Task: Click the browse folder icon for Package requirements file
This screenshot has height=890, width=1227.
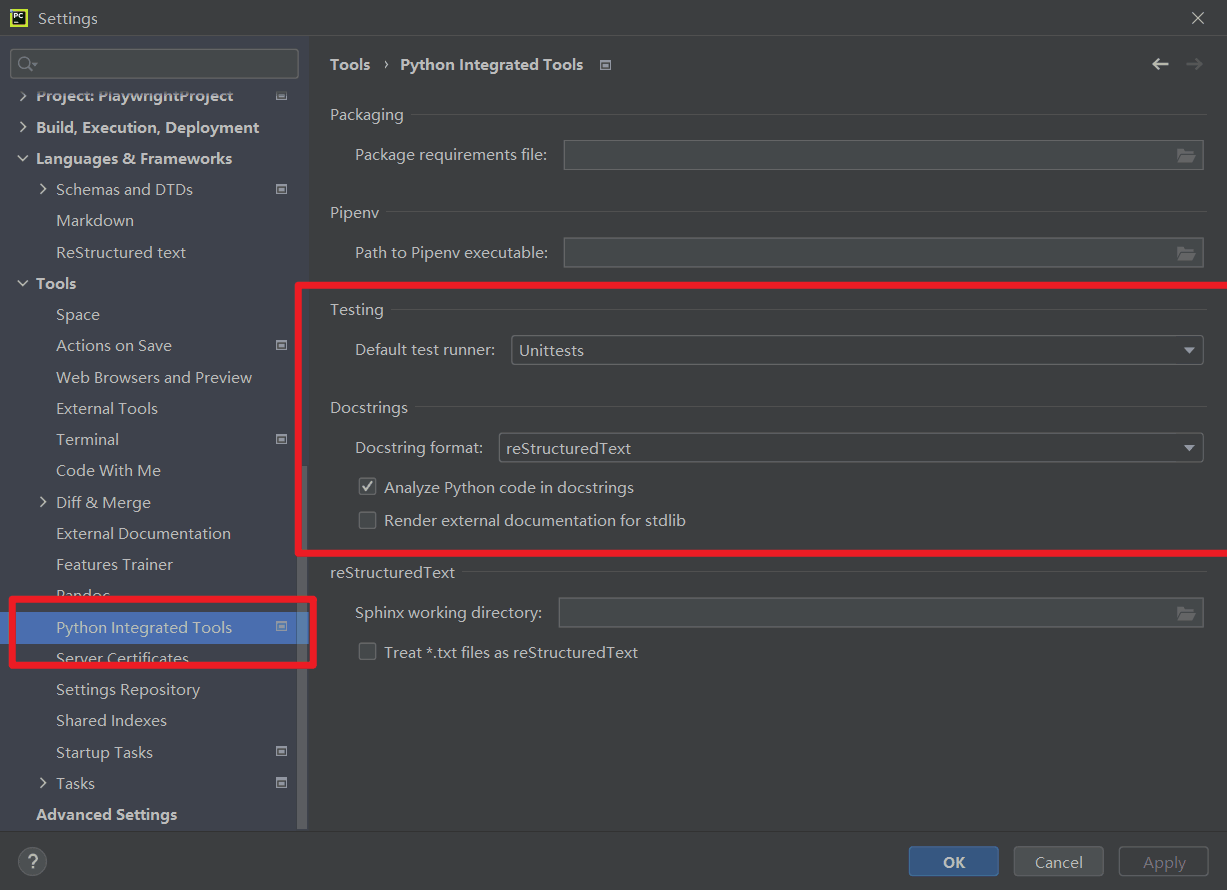Action: pyautogui.click(x=1186, y=155)
